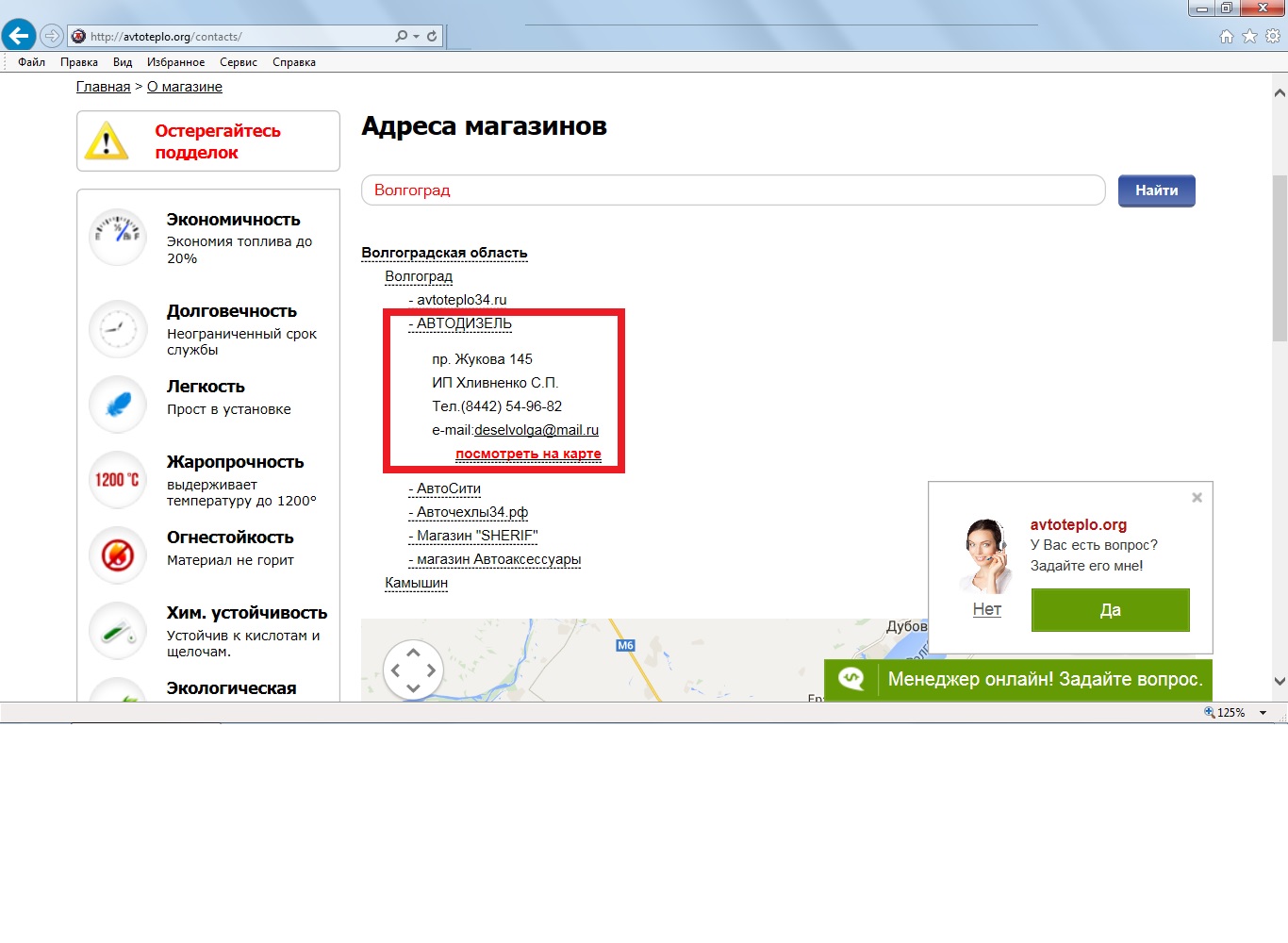
Task: Open the Справка menu
Action: coord(294,62)
